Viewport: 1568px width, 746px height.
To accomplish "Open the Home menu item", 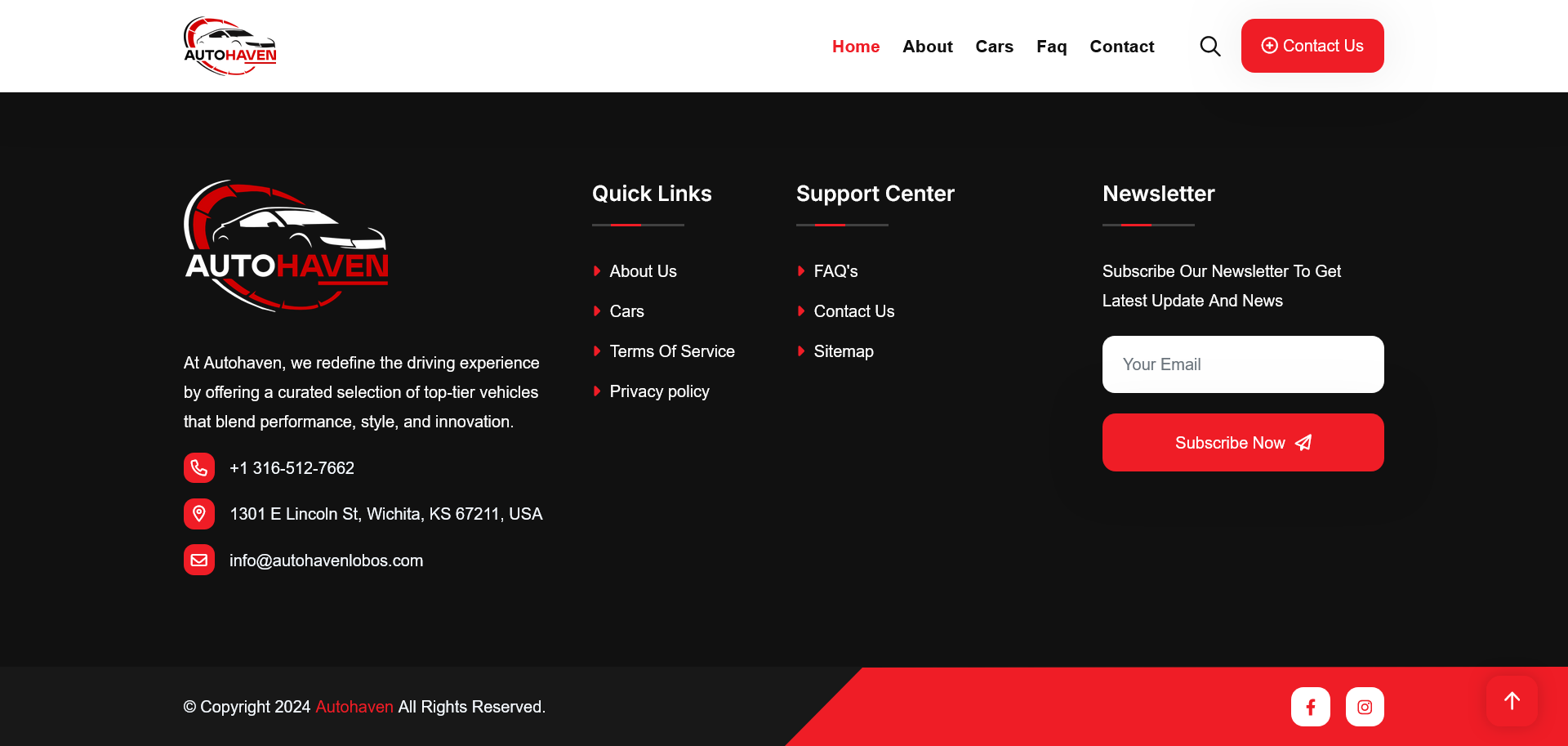I will 855,47.
